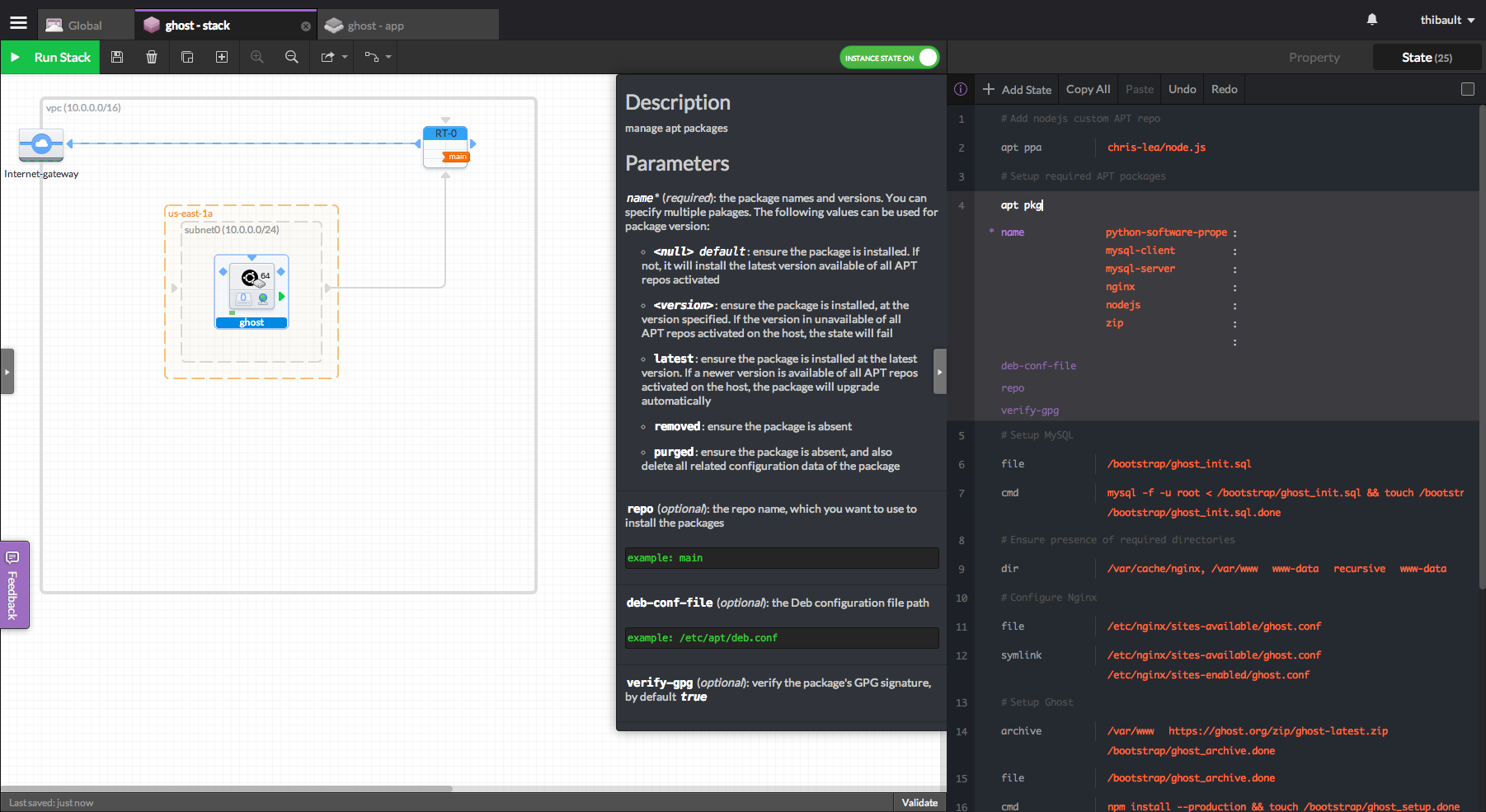Select the ghost instance Ubuntu icon

[248, 277]
